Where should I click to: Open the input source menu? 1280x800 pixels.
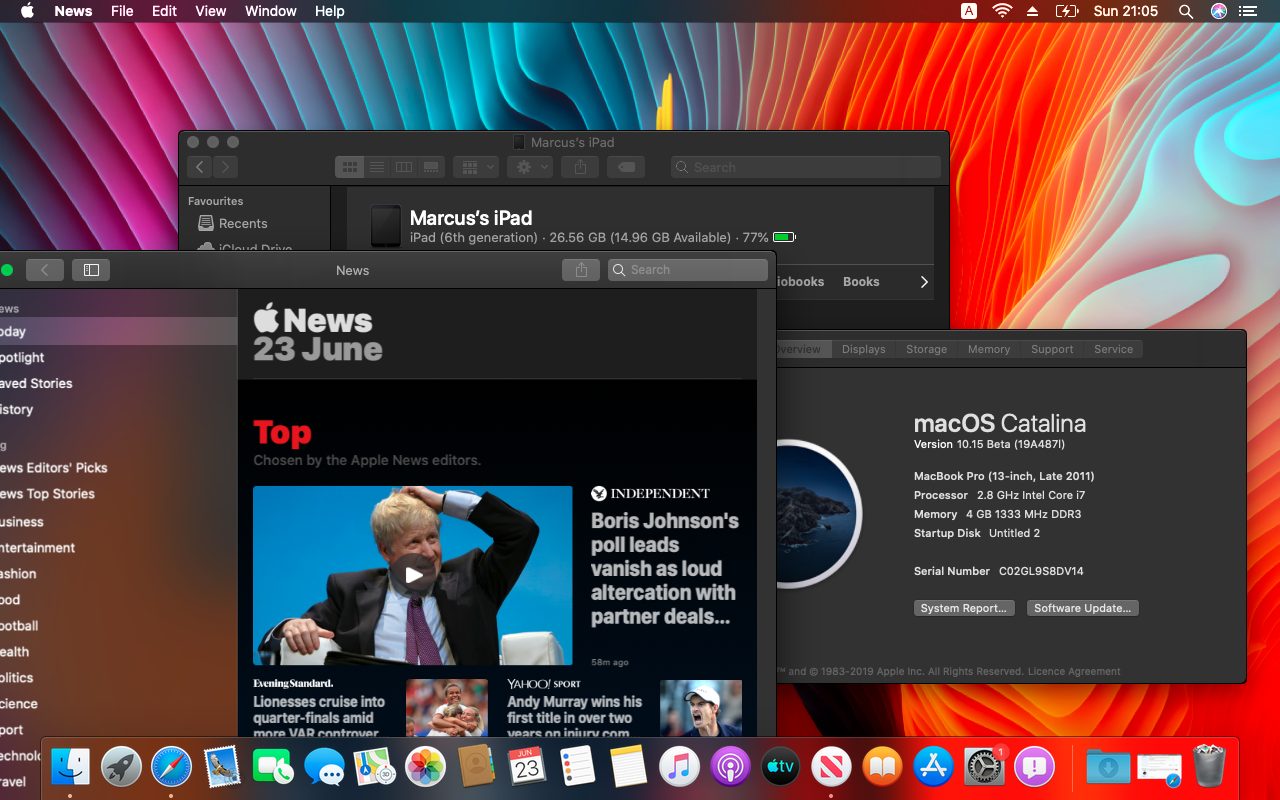point(969,11)
